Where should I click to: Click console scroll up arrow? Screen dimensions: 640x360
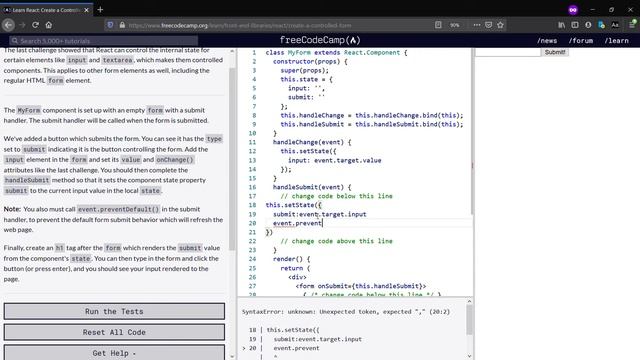pos(469,301)
